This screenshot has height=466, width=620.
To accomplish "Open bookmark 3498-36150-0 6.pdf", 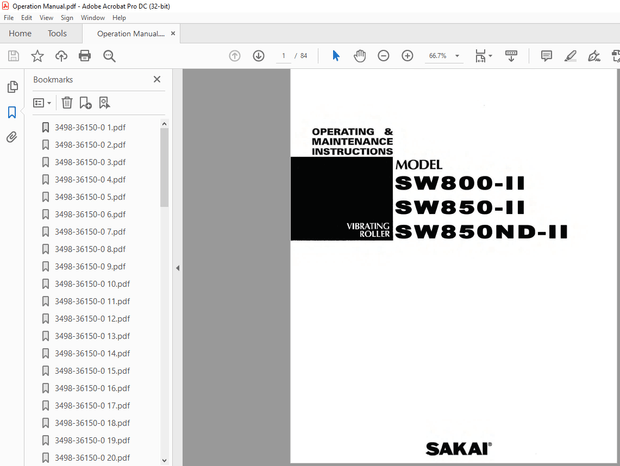I will coord(90,214).
